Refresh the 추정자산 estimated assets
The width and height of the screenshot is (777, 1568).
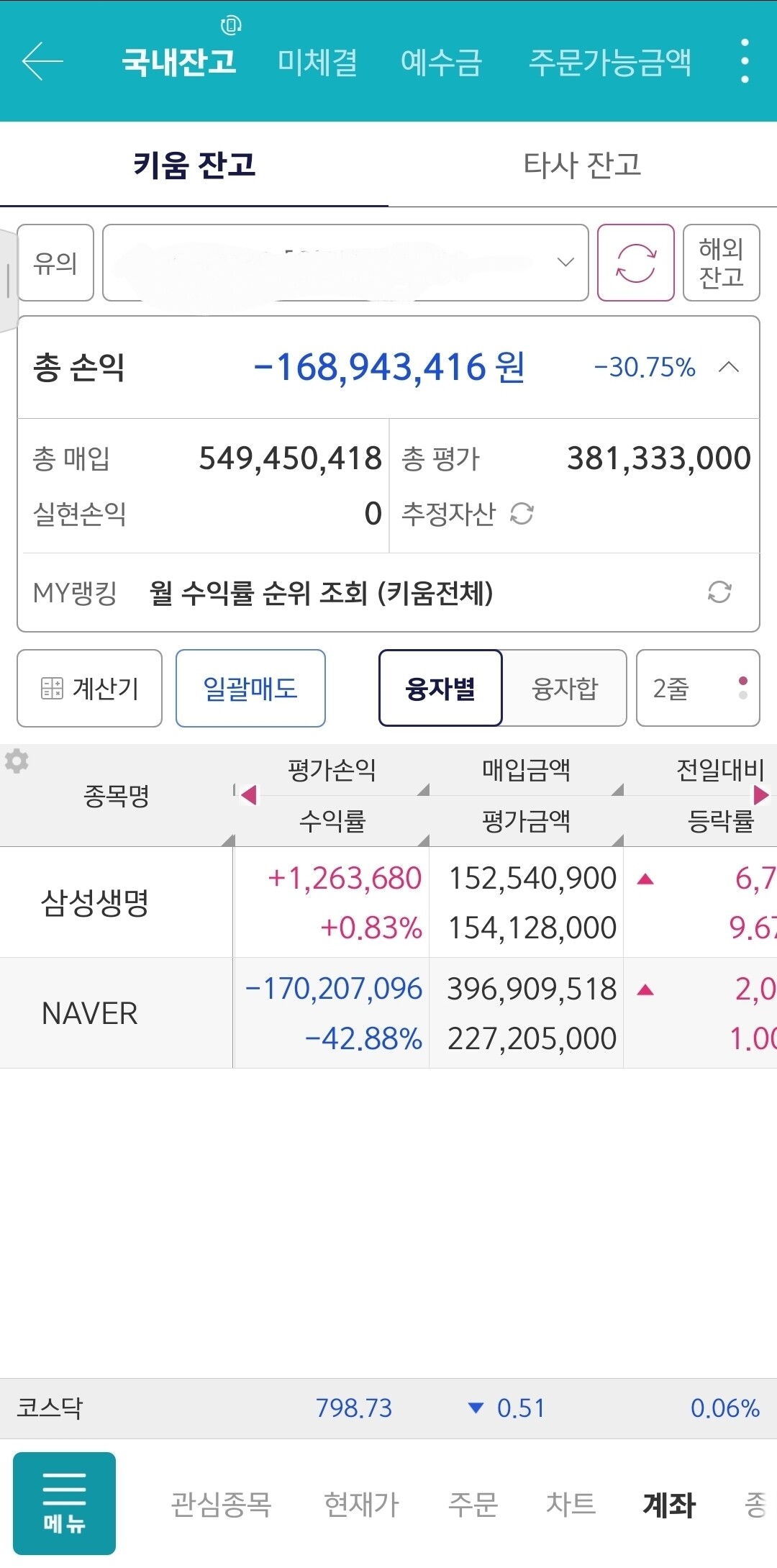tap(521, 515)
